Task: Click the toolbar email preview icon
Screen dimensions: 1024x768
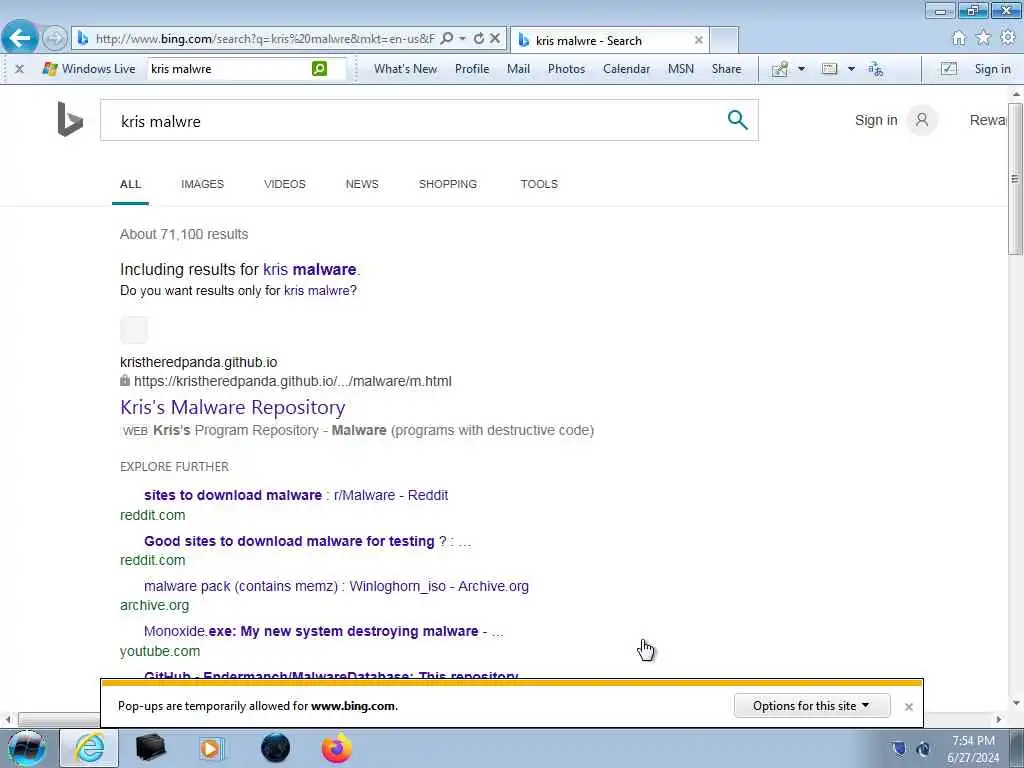Action: [829, 69]
